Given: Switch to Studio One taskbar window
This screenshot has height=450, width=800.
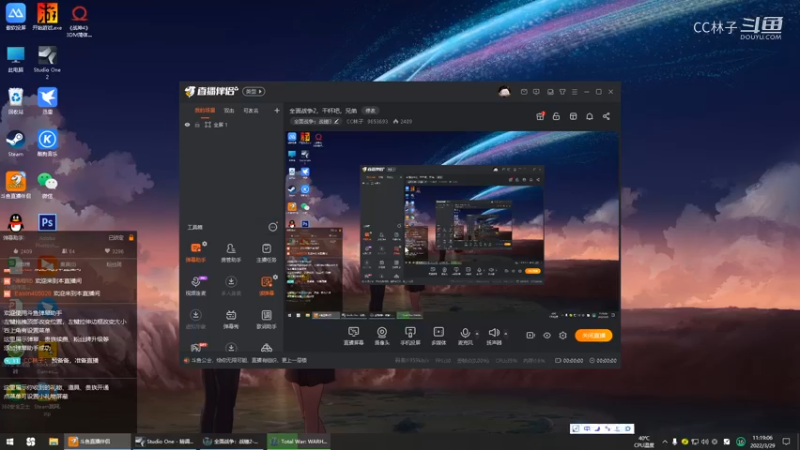Looking at the screenshot, I should 164,441.
